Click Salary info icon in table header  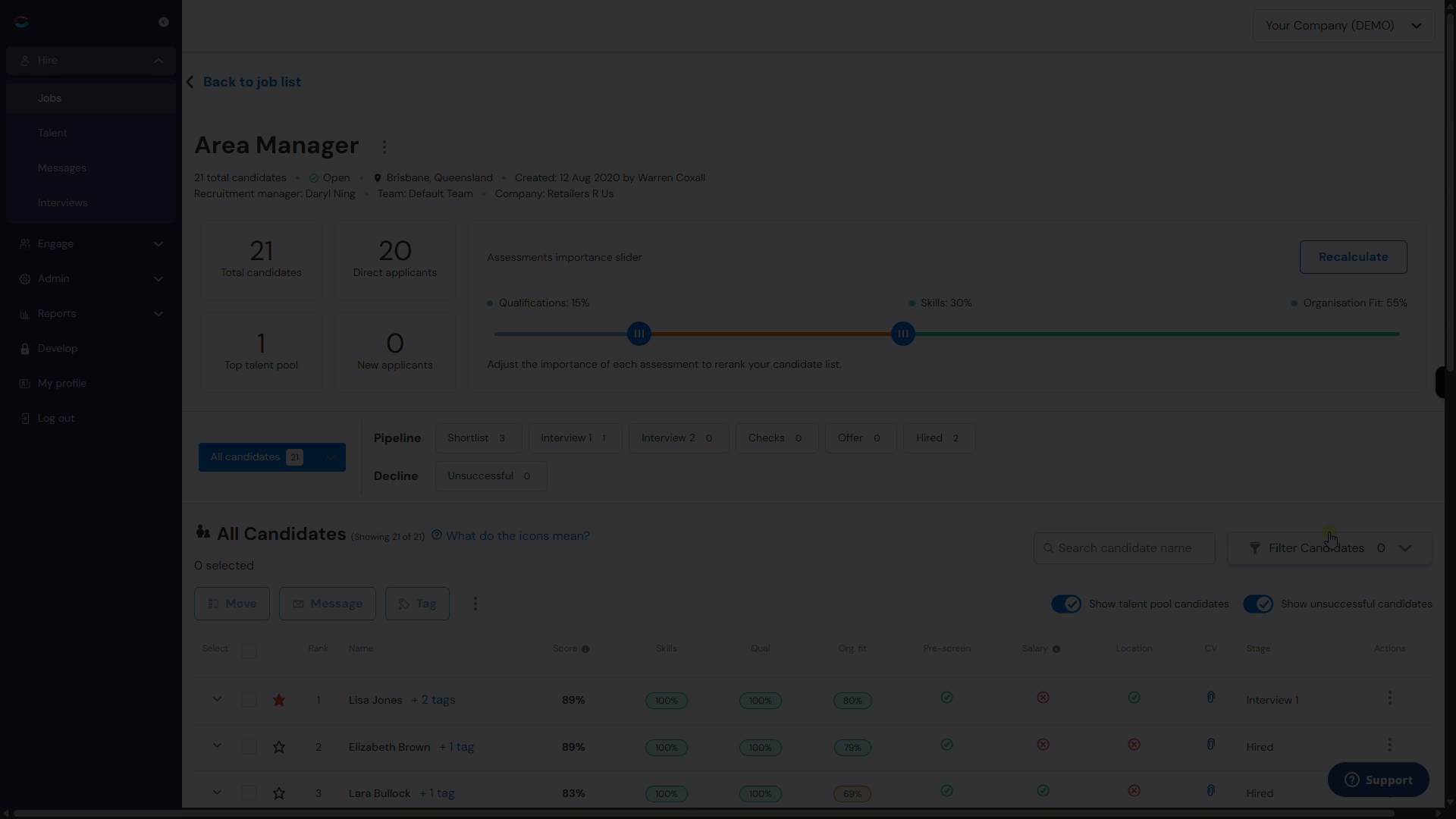(x=1056, y=649)
